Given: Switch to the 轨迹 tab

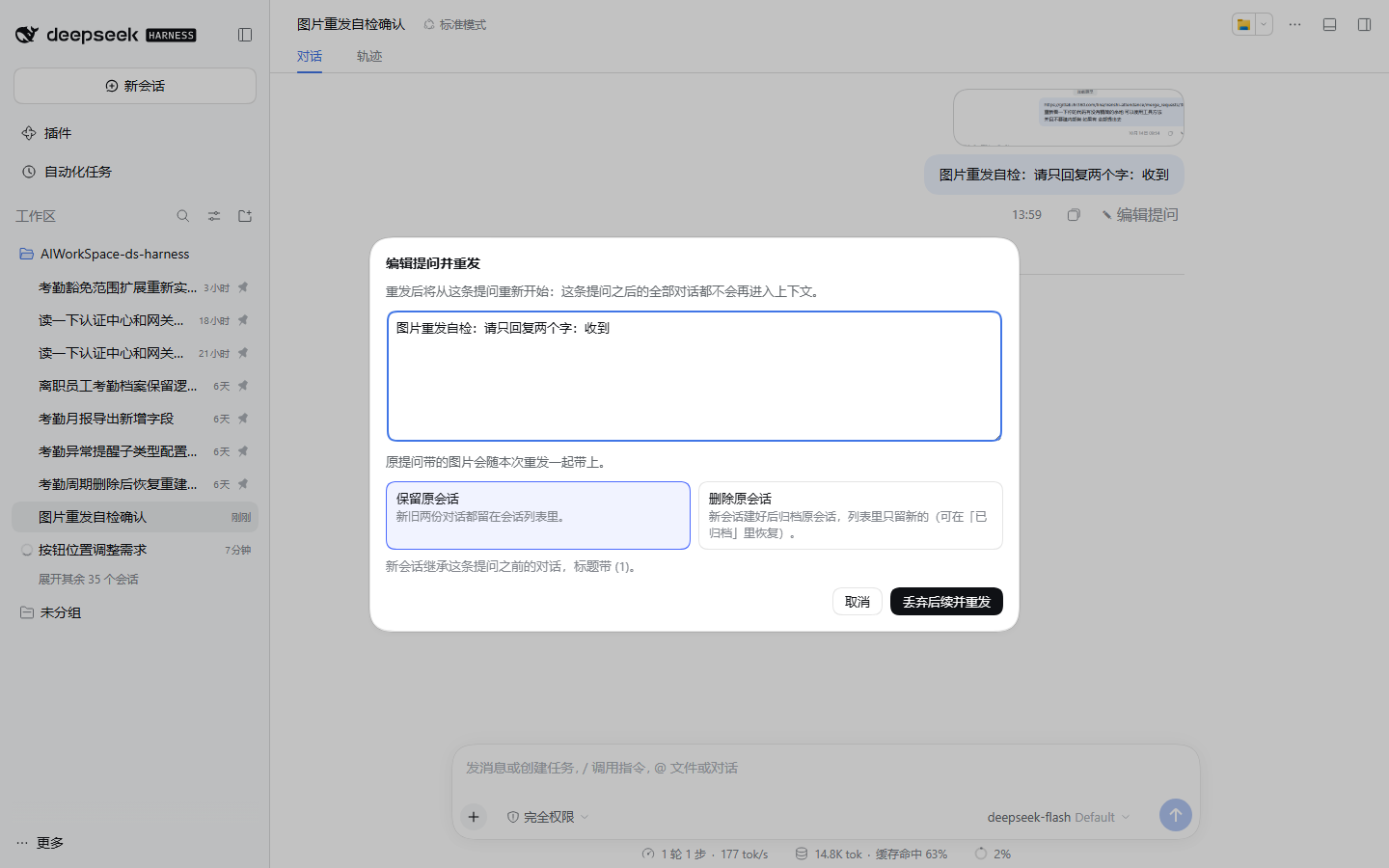Looking at the screenshot, I should [x=369, y=56].
